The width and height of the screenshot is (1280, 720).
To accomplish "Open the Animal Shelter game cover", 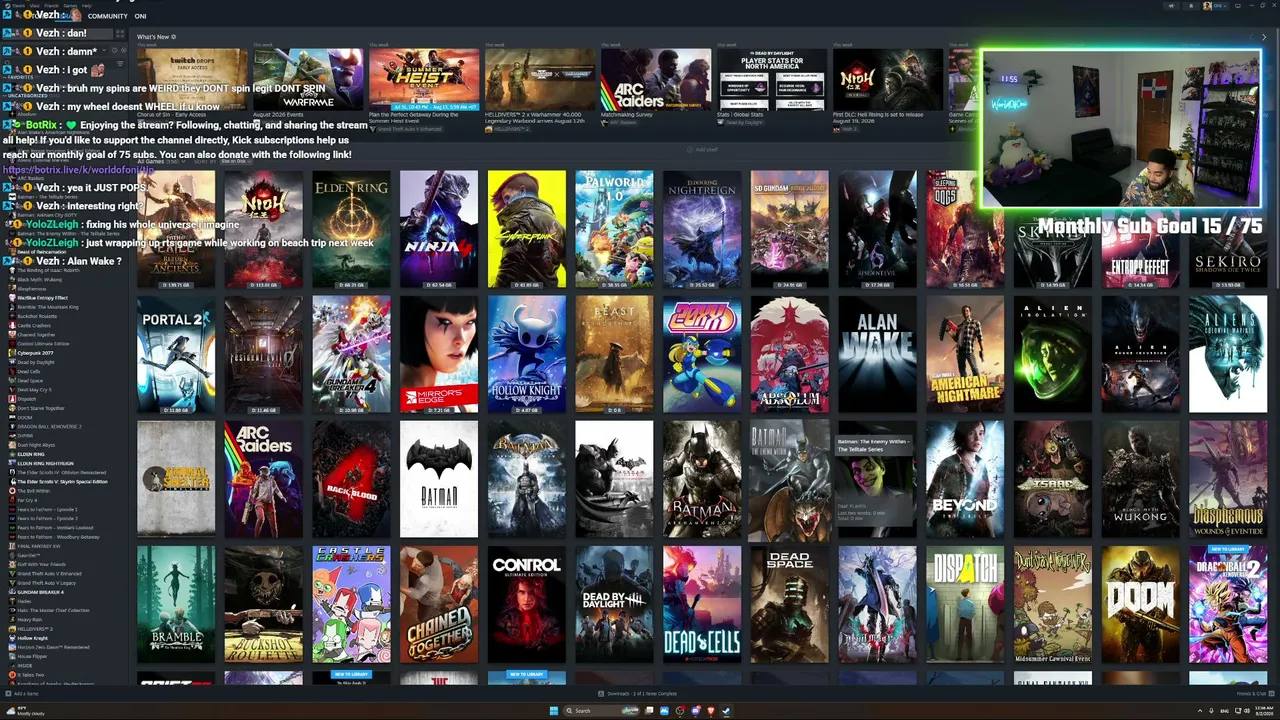I will click(x=176, y=479).
